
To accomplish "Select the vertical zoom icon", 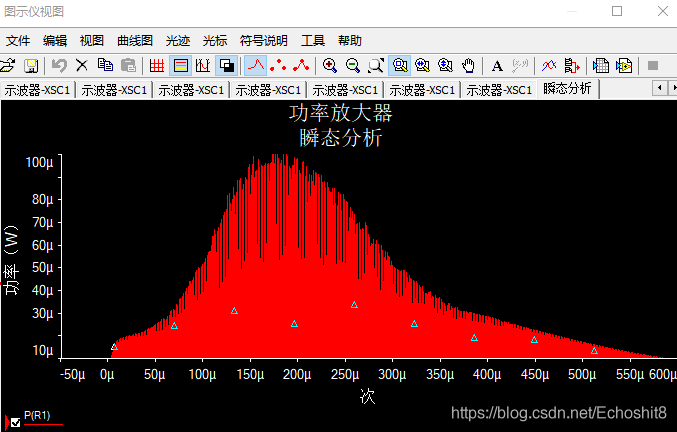I will [445, 66].
